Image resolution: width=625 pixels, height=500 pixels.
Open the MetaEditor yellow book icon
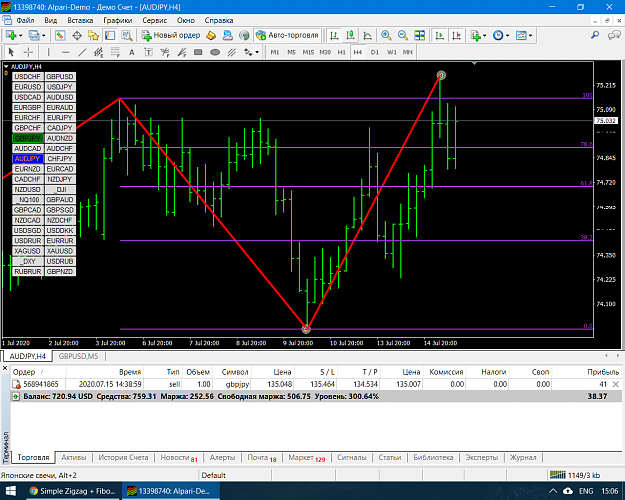point(211,35)
